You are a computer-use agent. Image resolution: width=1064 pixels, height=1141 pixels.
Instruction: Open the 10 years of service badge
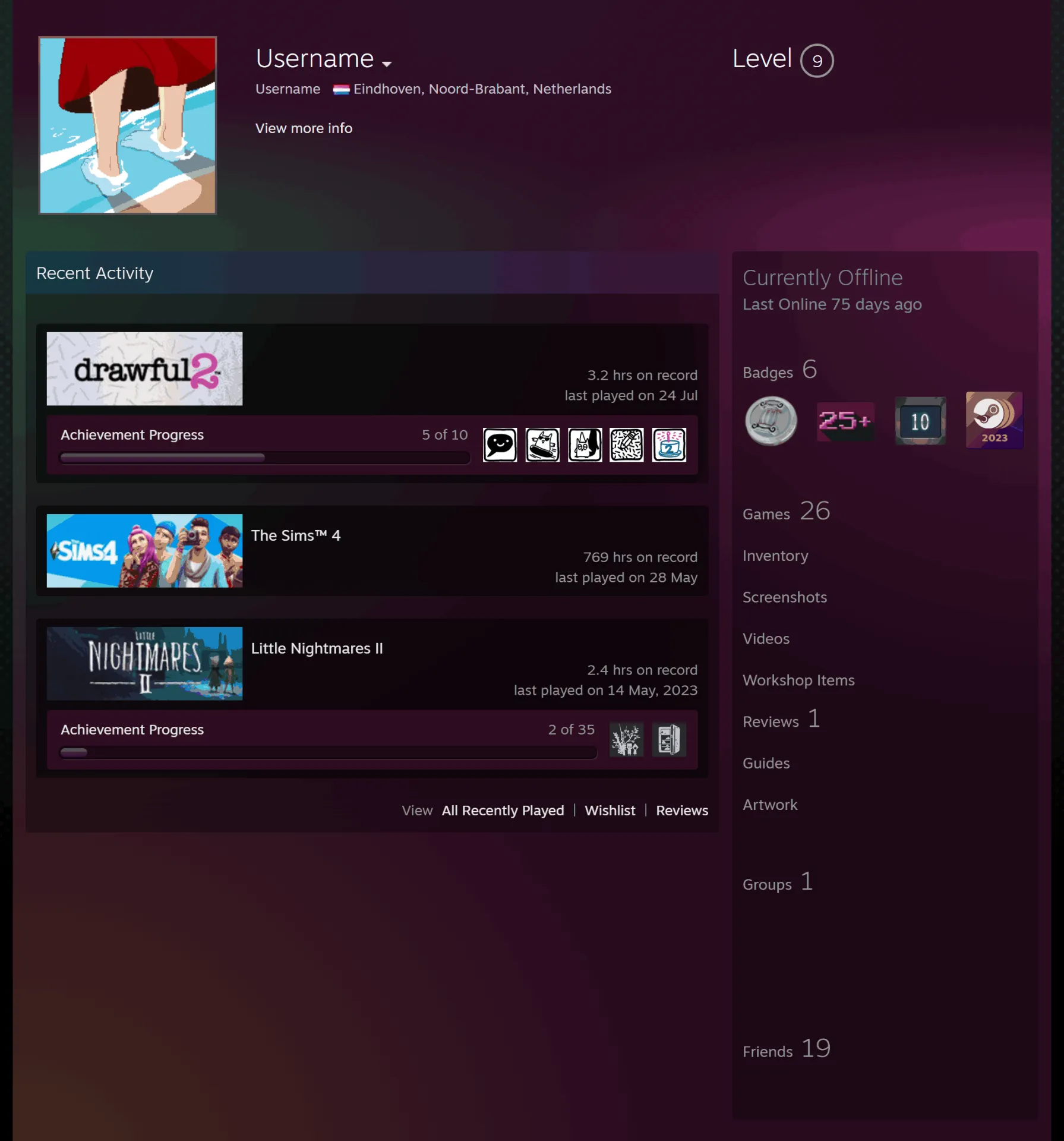pos(920,421)
